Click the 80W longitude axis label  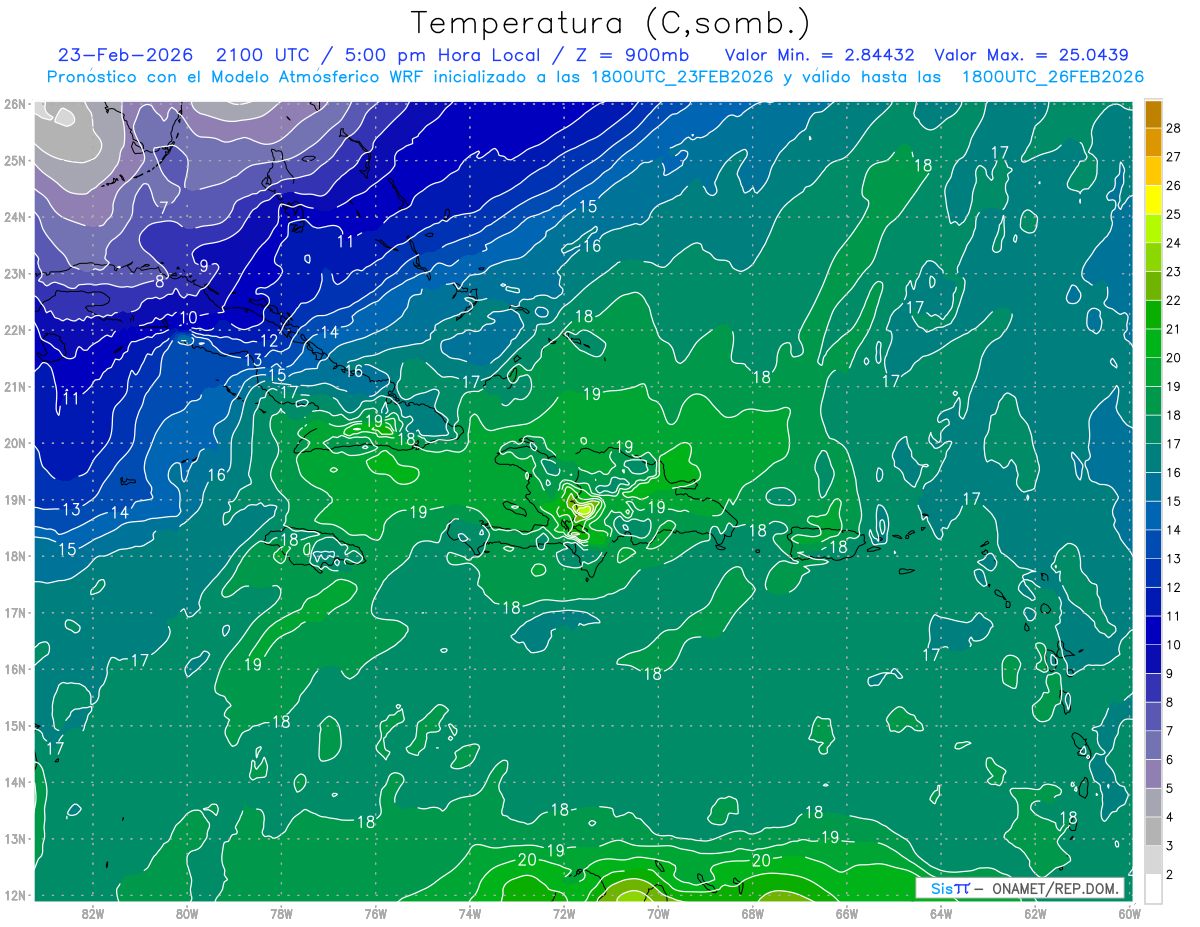pos(187,912)
